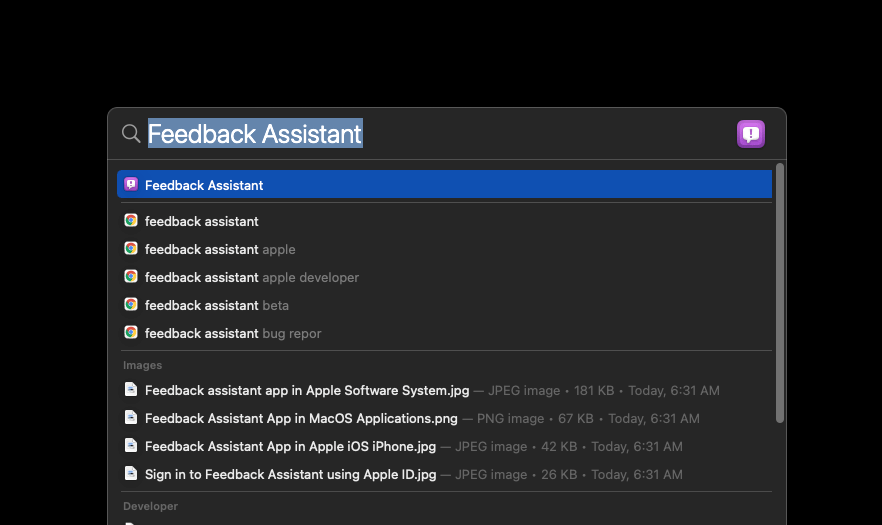Click Chrome icon beside 'bug repor' suggestion
This screenshot has width=882, height=525.
pyautogui.click(x=131, y=333)
